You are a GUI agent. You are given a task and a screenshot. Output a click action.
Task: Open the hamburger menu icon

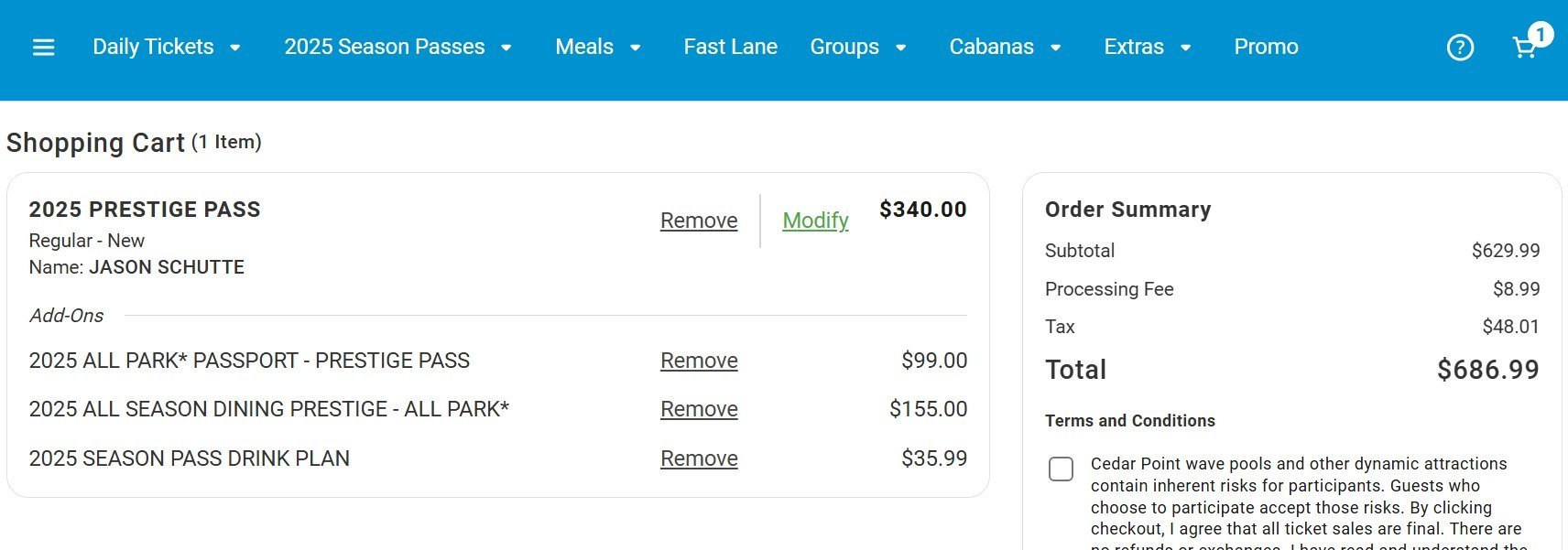(x=43, y=47)
